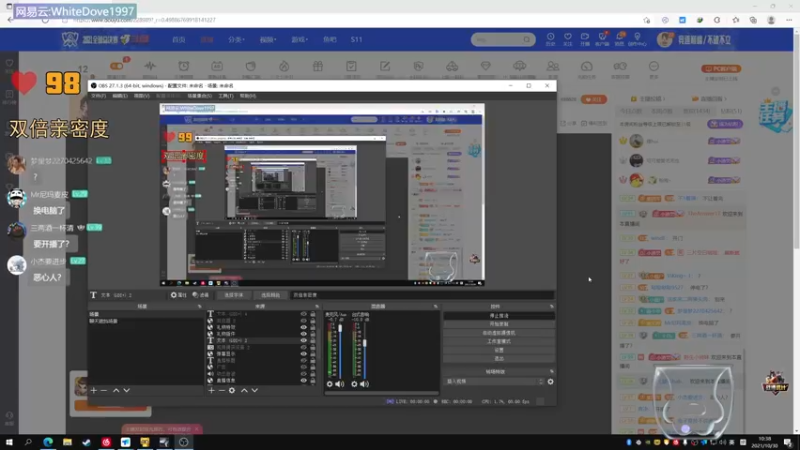Click the 麦克风/Aux volume slider
This screenshot has width=800, height=450.
[x=340, y=349]
